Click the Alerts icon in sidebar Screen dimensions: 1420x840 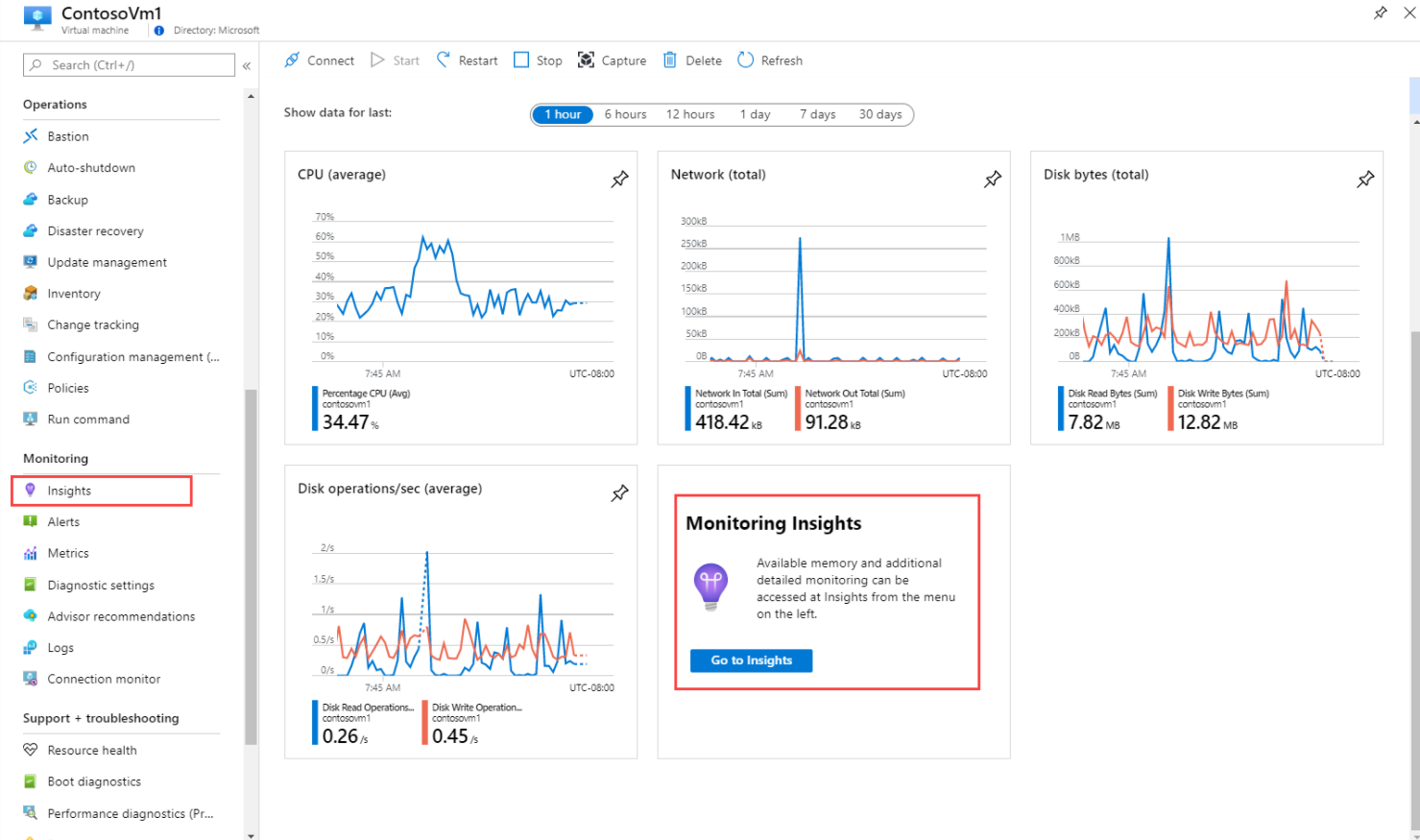31,522
